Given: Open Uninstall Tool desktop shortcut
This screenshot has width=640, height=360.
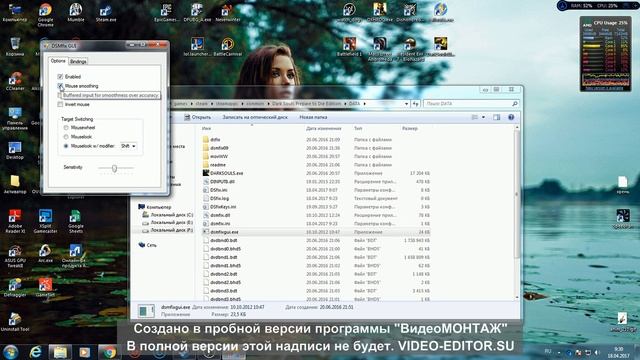Looking at the screenshot, I should click(x=15, y=322).
